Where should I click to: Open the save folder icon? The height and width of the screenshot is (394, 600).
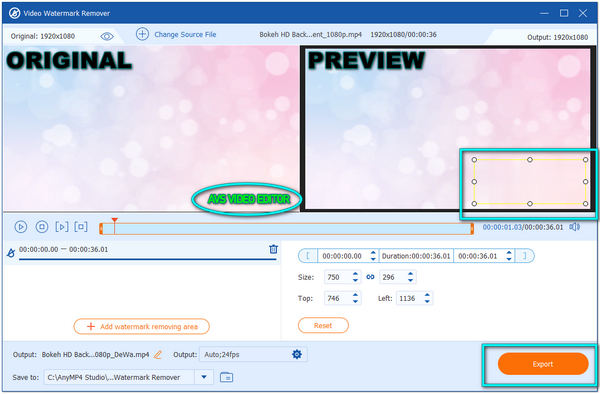[x=227, y=377]
